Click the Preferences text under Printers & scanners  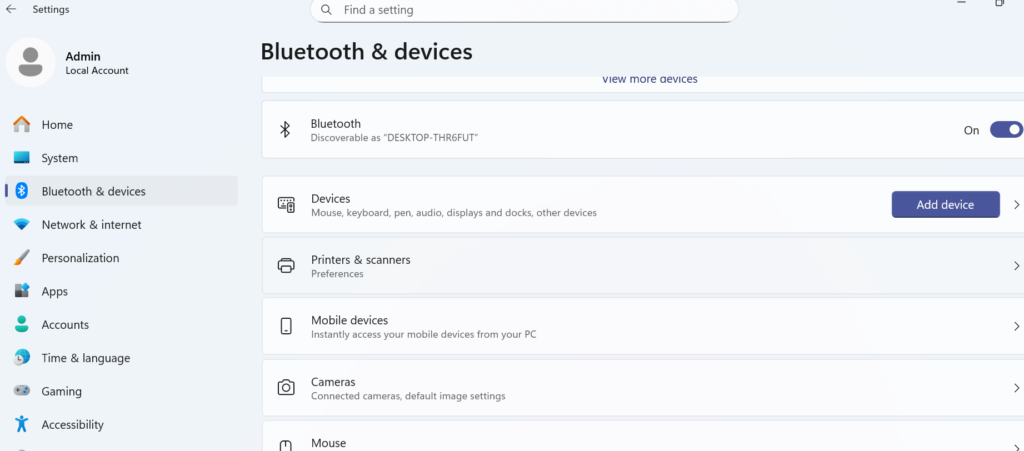(337, 273)
